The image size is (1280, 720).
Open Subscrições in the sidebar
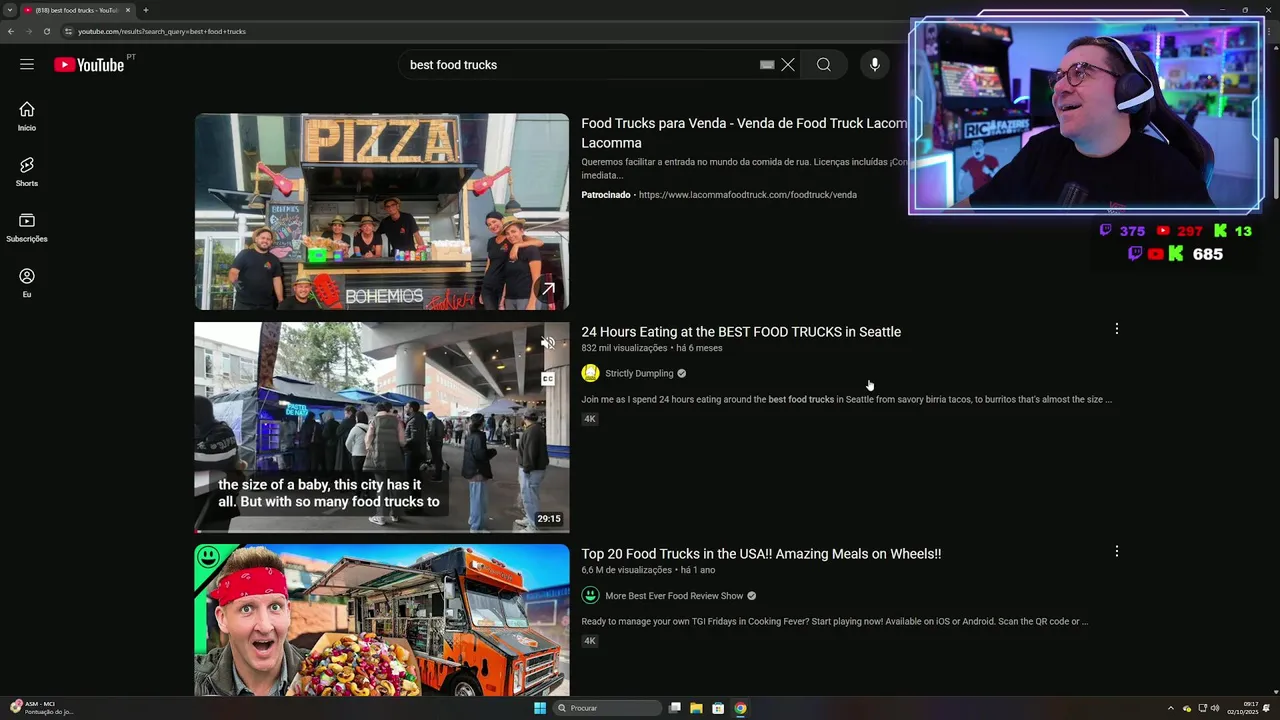coord(27,227)
